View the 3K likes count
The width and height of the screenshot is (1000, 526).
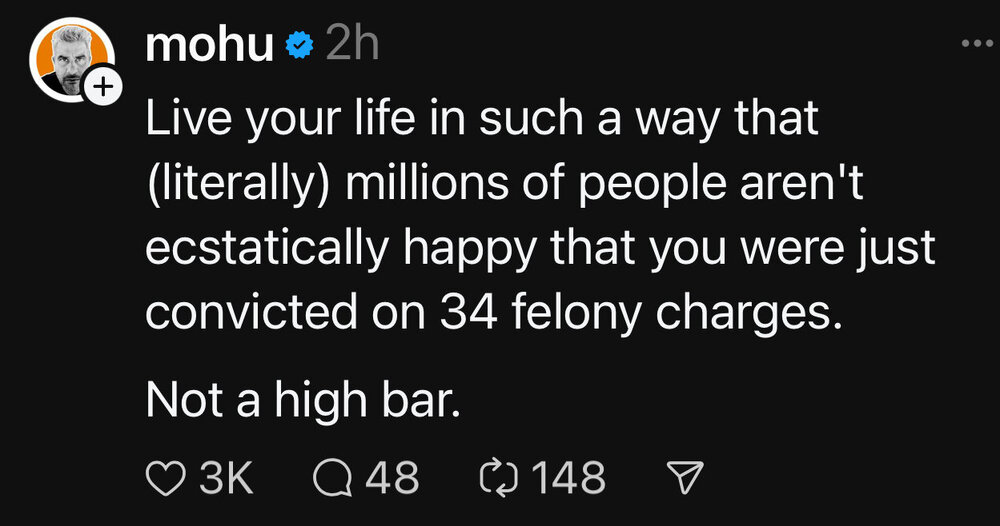[x=227, y=479]
